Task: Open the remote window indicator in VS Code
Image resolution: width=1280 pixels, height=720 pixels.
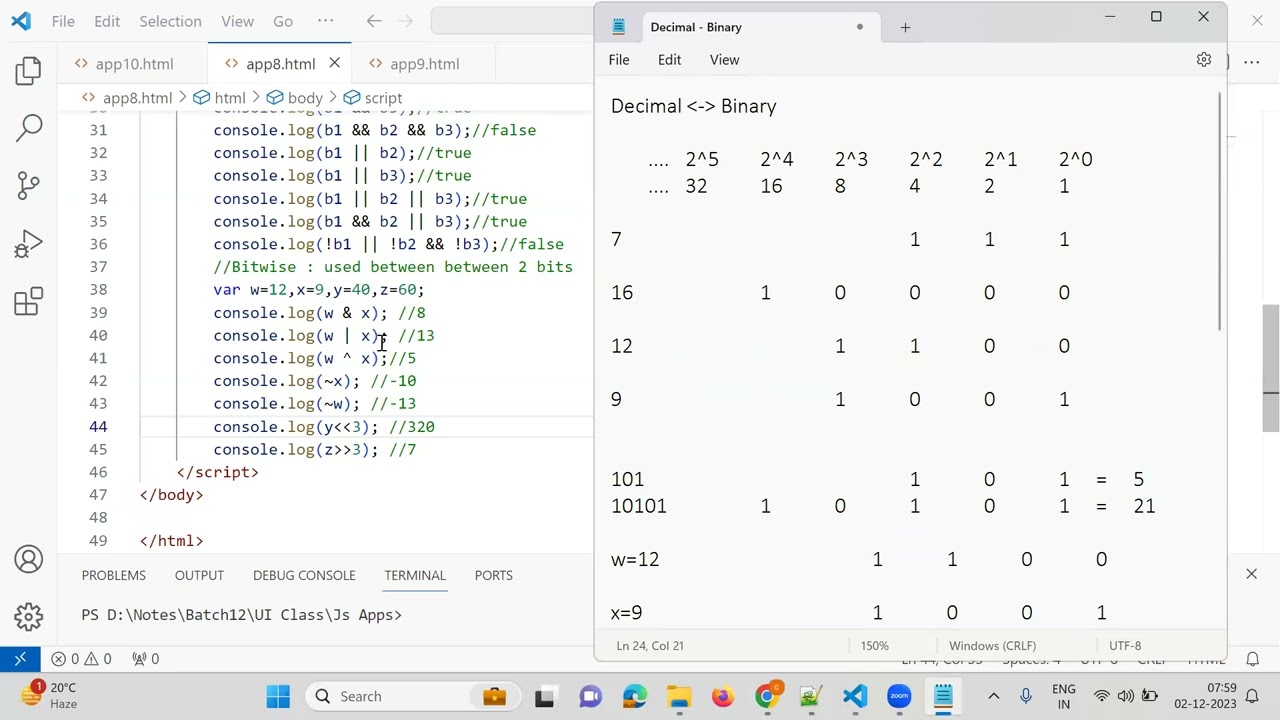Action: 20,659
